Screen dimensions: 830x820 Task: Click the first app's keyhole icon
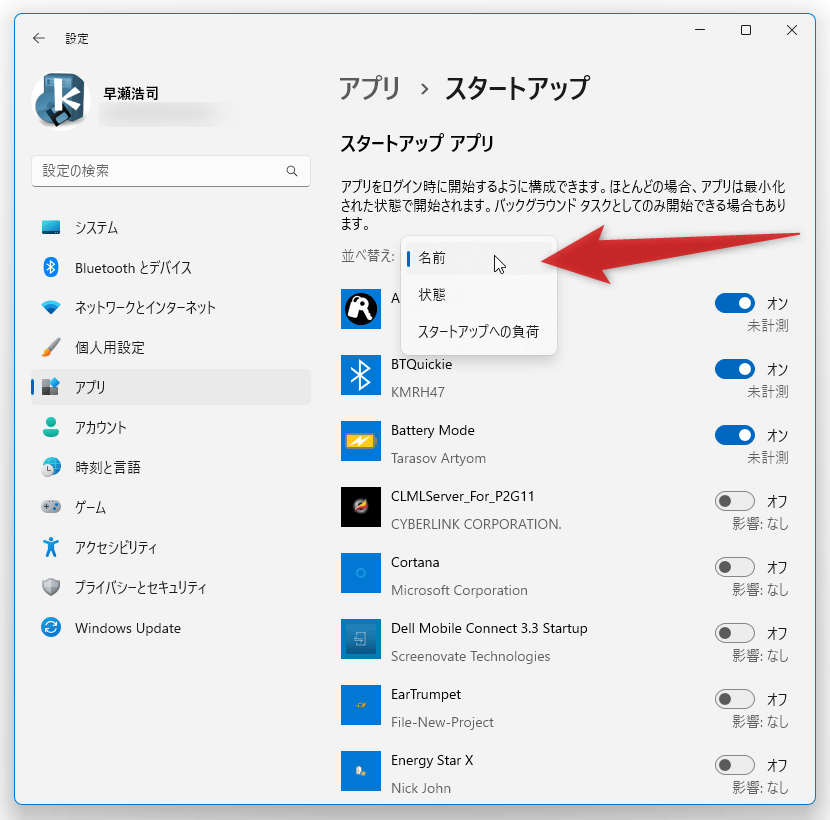click(x=360, y=309)
